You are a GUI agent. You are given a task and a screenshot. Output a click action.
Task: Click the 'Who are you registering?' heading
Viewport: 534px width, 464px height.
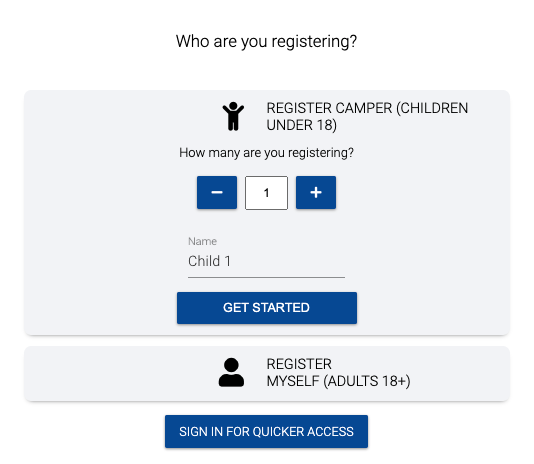click(266, 42)
